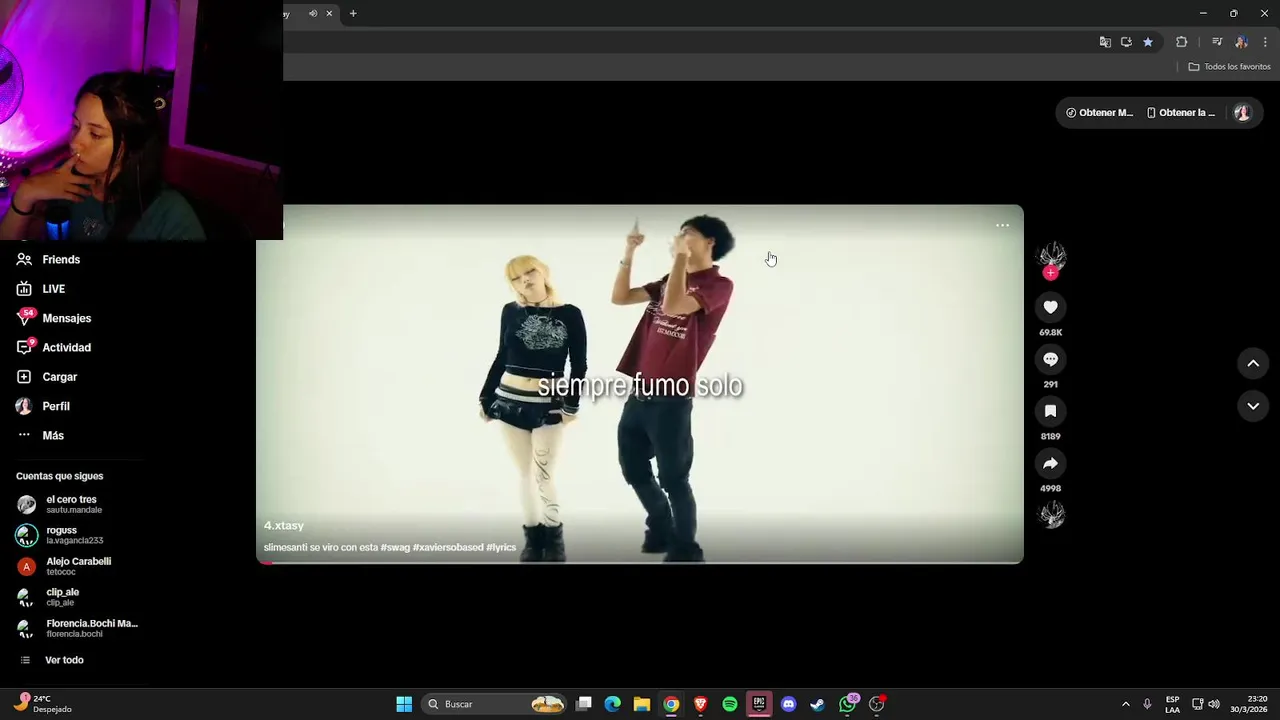Open File Explorer from the taskbar

(x=642, y=704)
